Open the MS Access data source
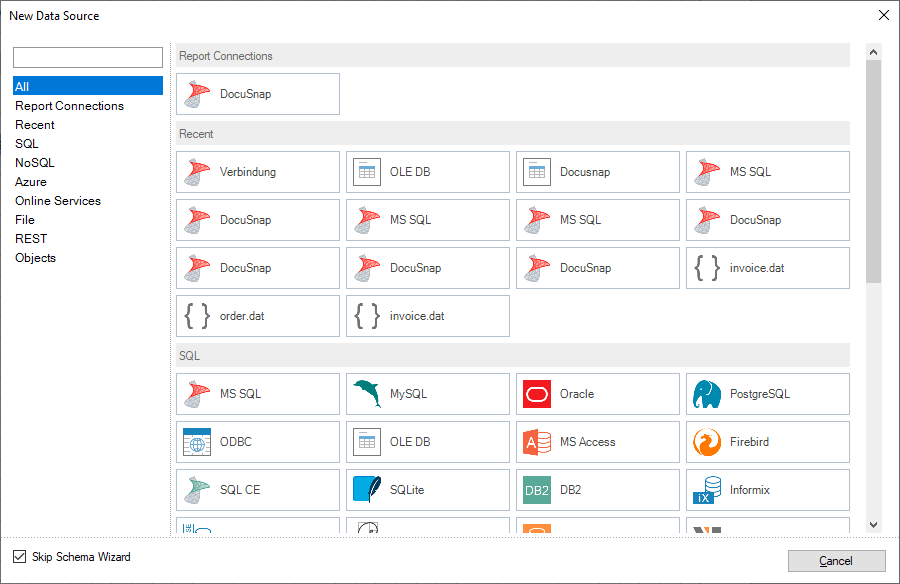Screen dimensions: 900x584 (x=598, y=442)
